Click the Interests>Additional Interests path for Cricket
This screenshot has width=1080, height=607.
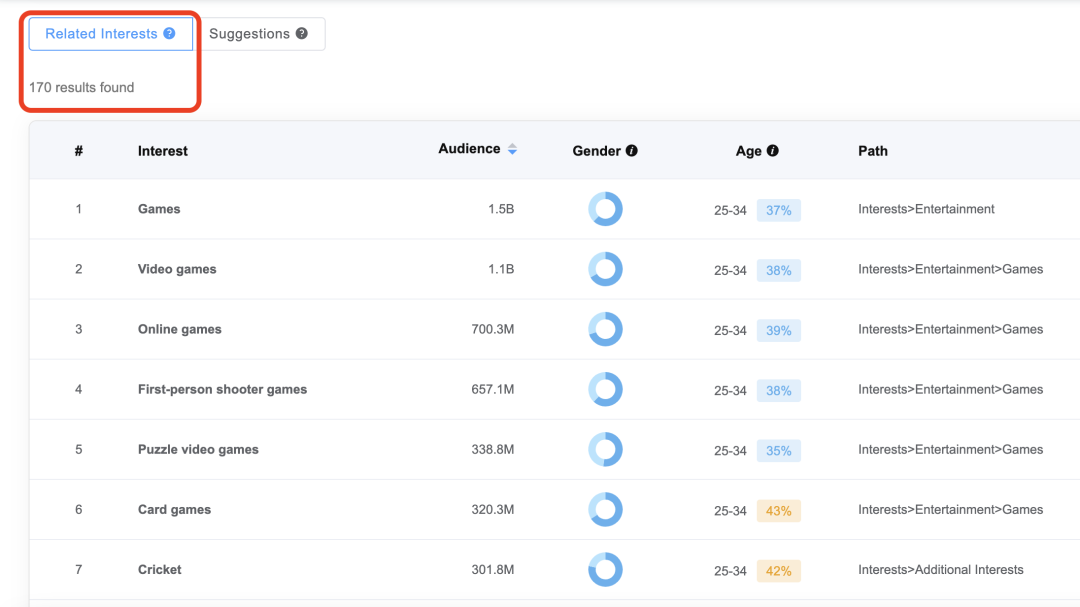(940, 569)
